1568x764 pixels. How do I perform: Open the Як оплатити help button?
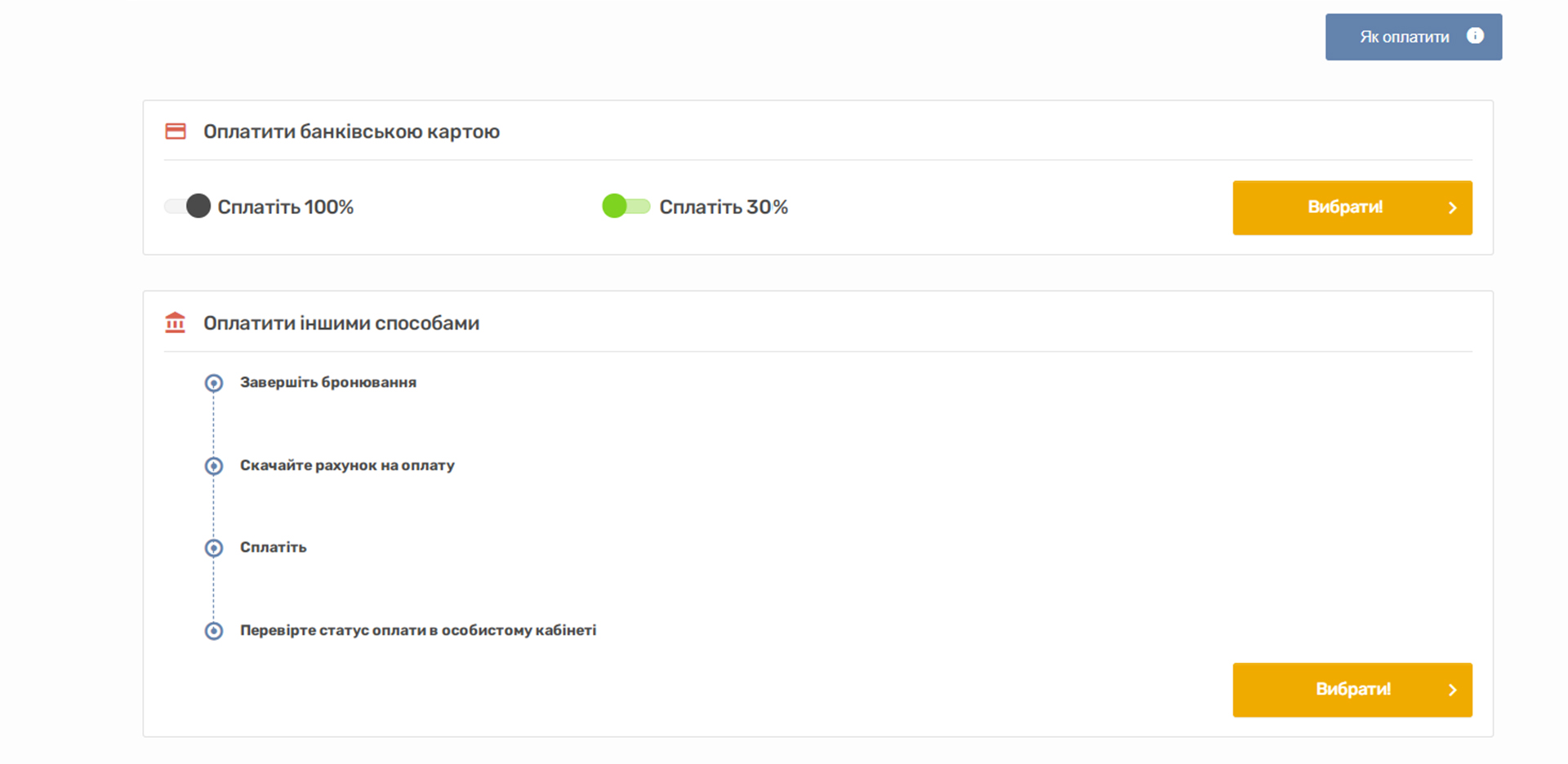[1414, 37]
